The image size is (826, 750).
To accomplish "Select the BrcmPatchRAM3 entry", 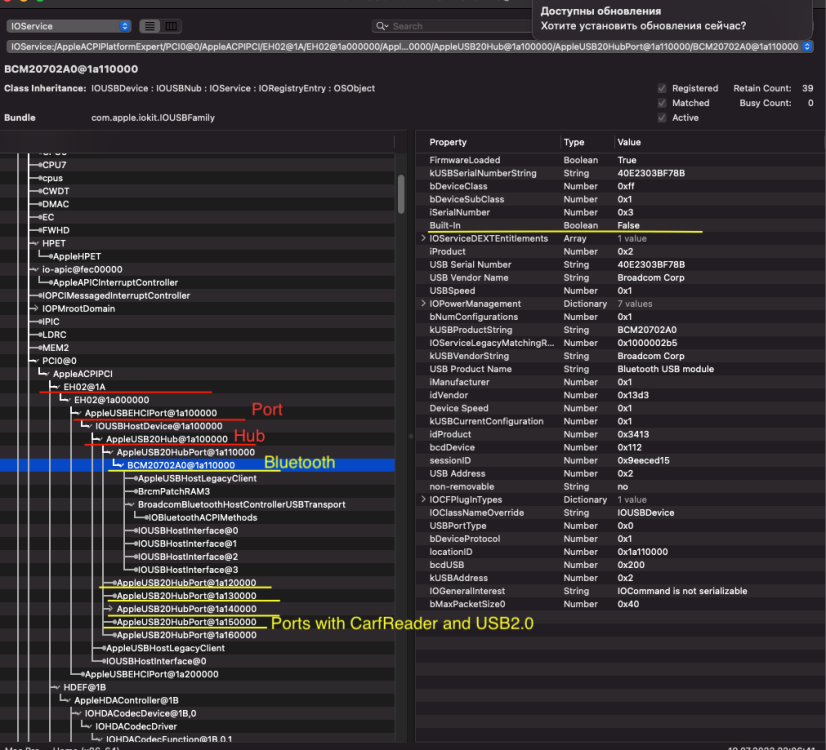I will pos(174,491).
